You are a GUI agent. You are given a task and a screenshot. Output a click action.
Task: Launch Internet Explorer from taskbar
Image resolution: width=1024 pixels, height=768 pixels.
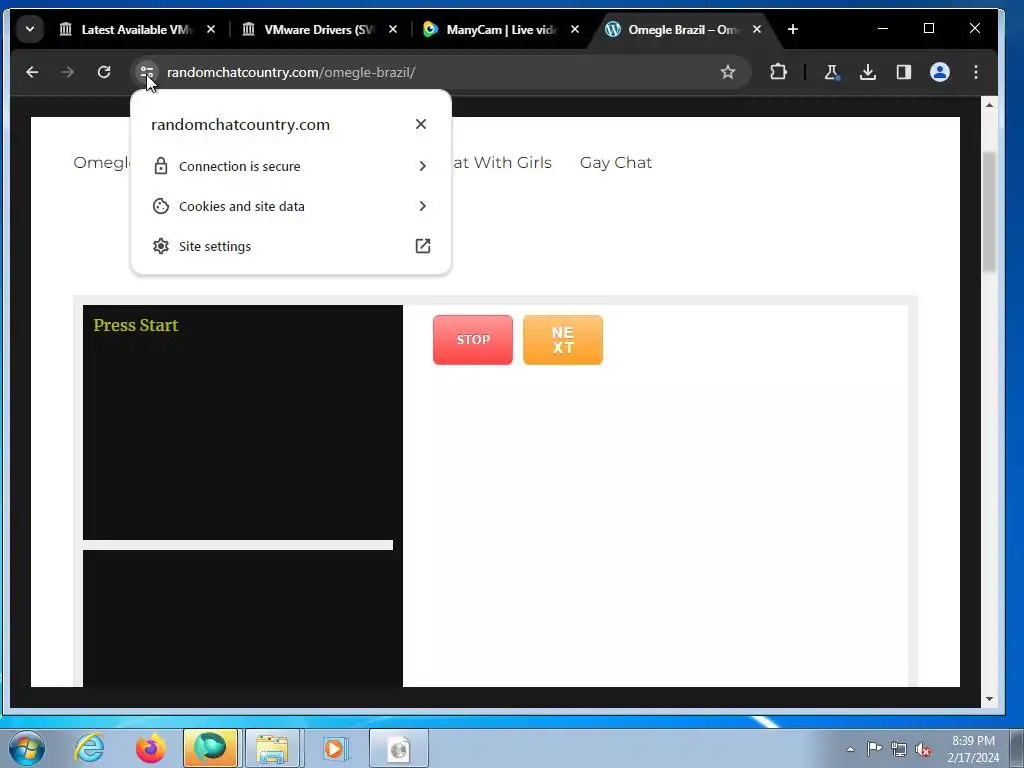point(89,748)
